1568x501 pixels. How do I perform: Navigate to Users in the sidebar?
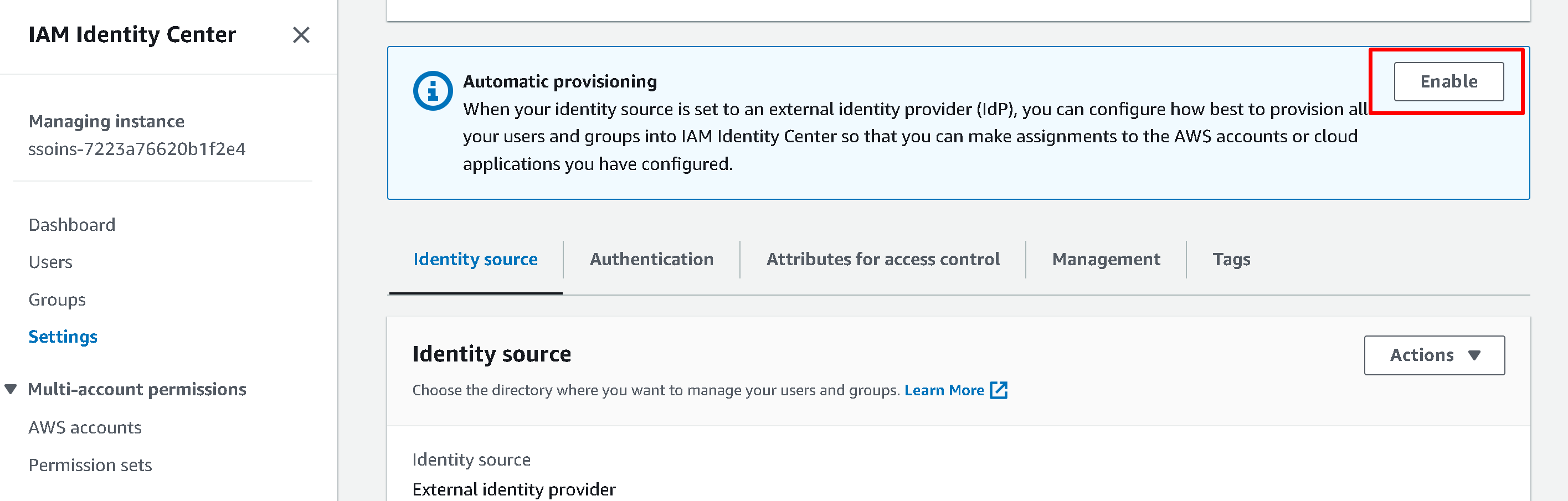coord(50,262)
